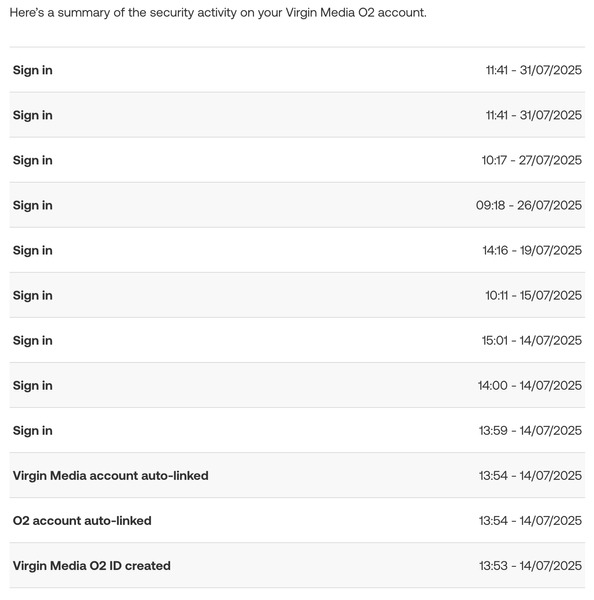Select the Sign in entry at 09:18 26/07/2025

point(297,205)
